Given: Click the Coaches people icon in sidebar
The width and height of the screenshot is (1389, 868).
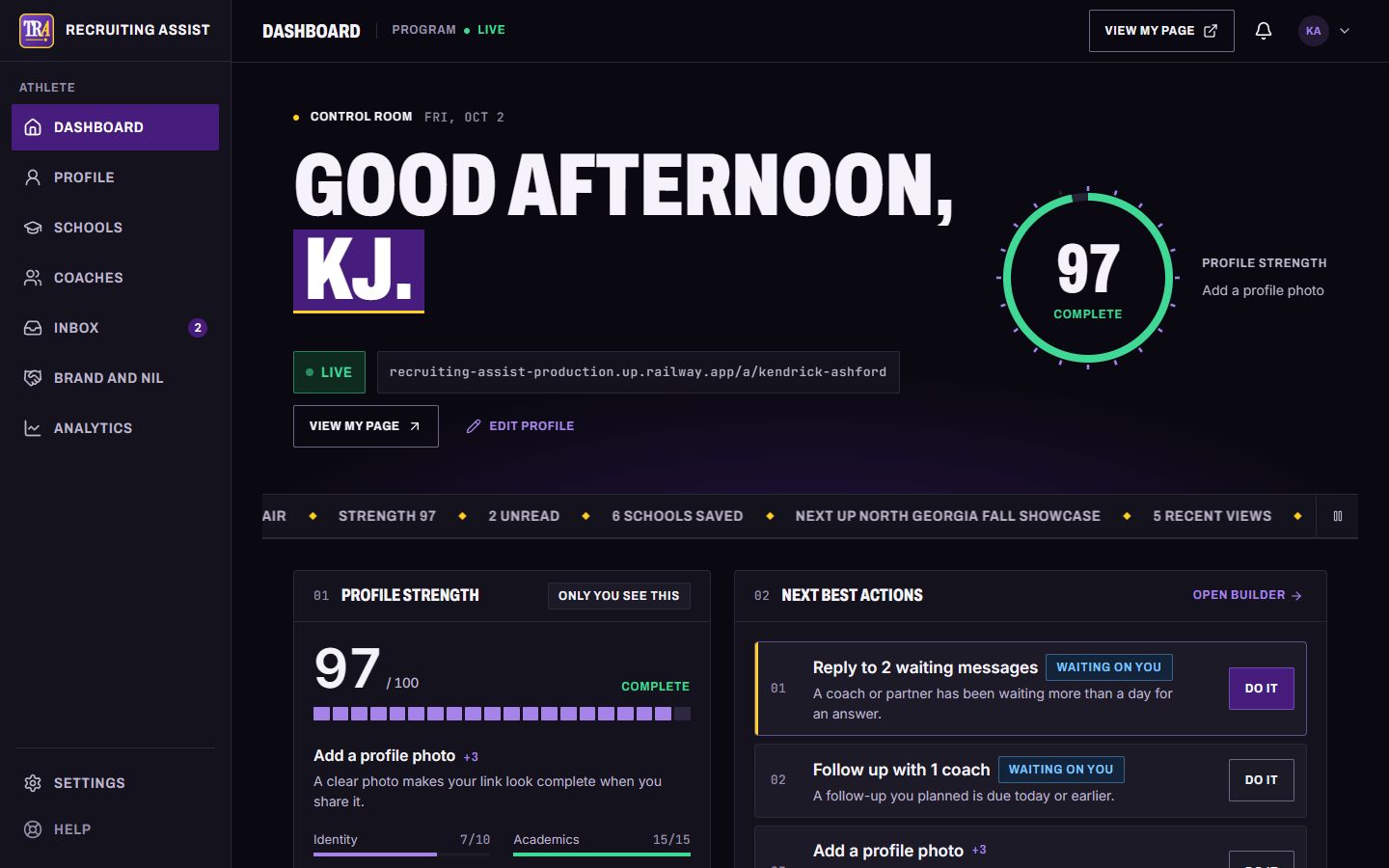Looking at the screenshot, I should pos(33,278).
